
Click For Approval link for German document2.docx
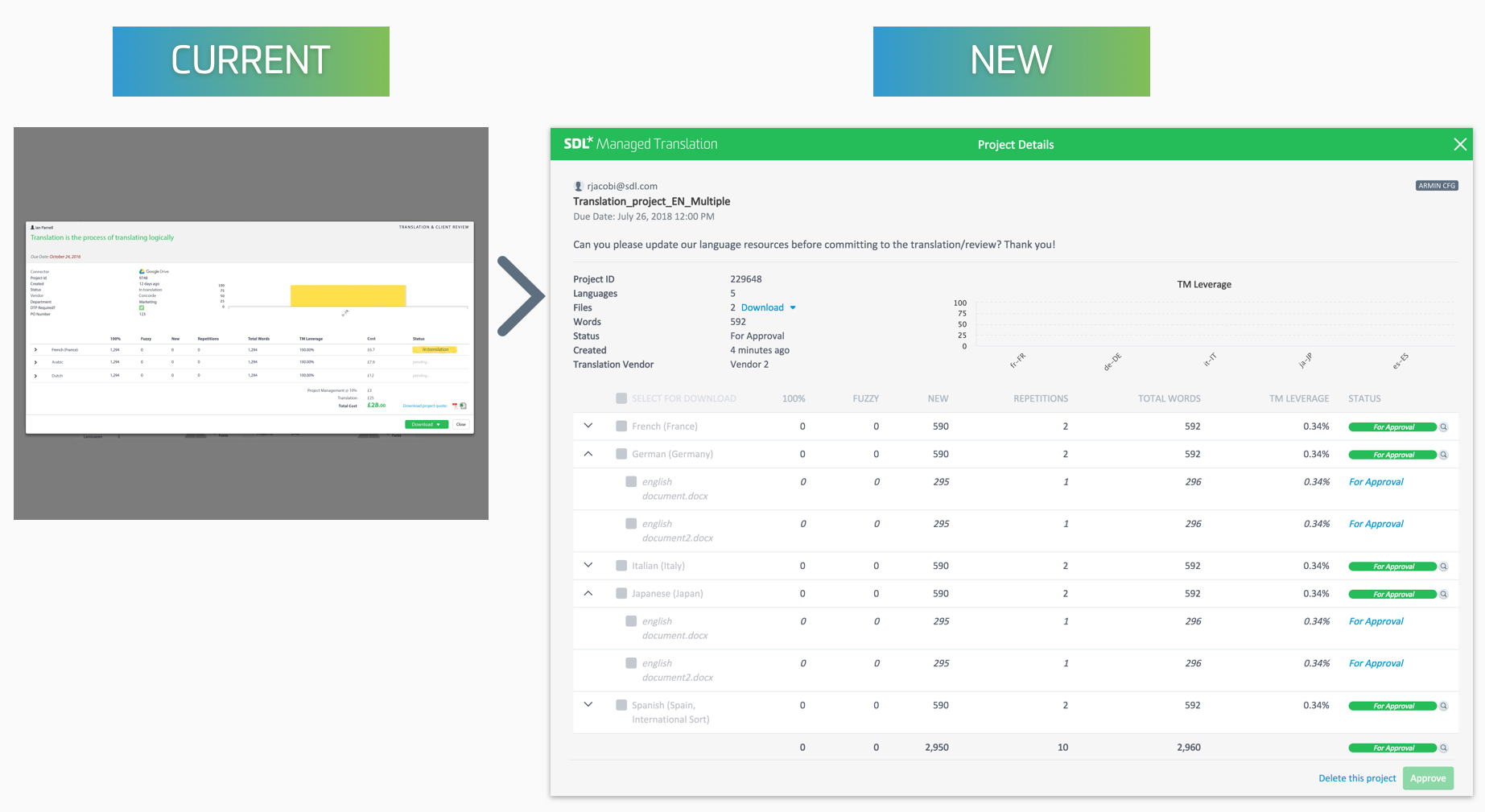(x=1376, y=524)
